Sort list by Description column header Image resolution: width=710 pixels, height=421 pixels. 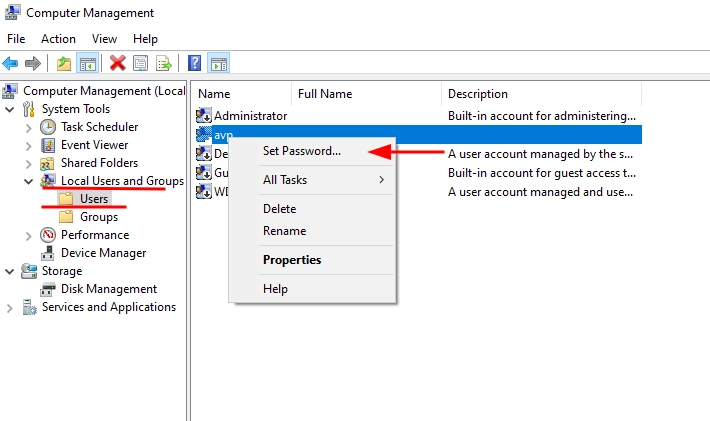[x=477, y=94]
